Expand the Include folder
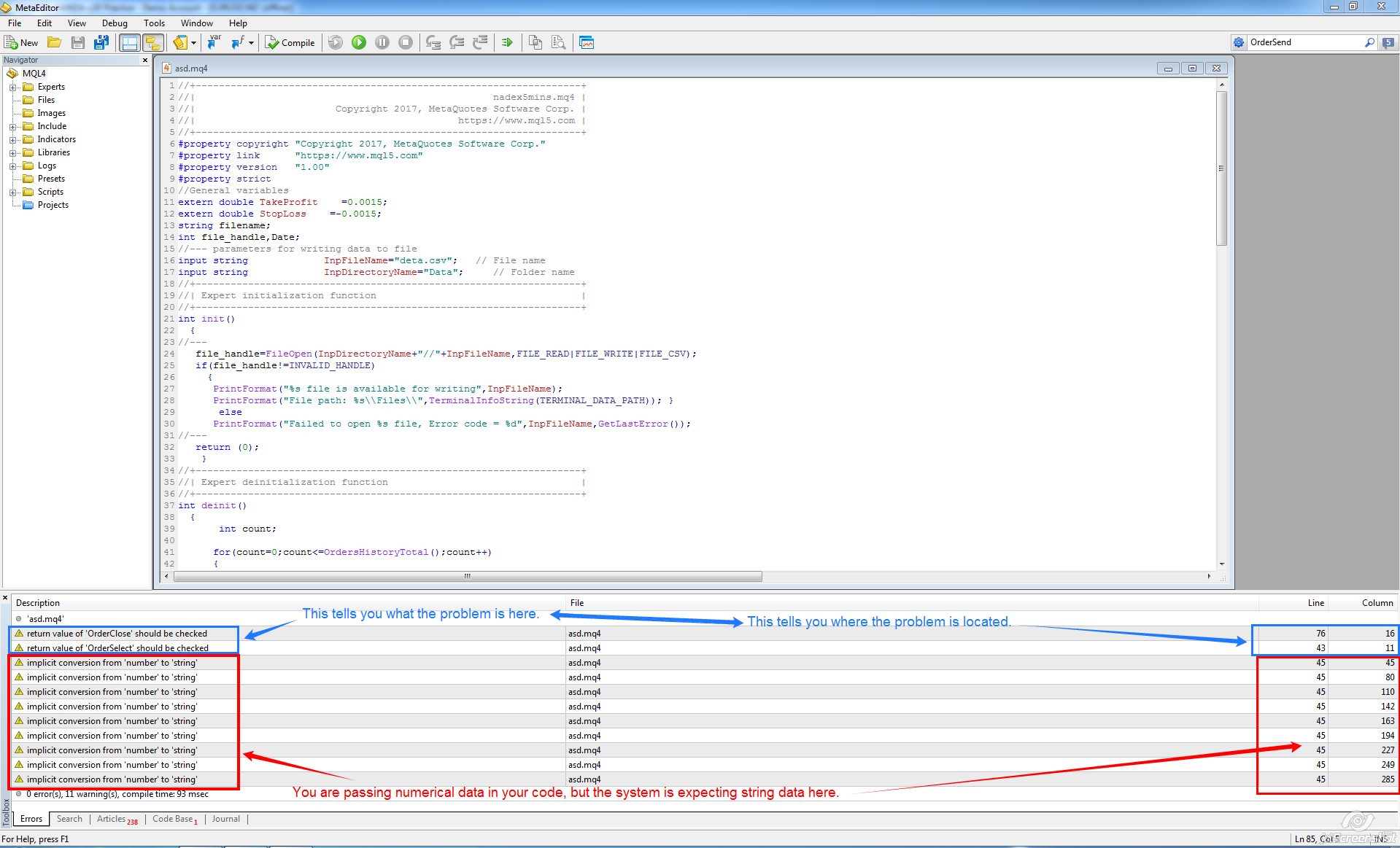The width and height of the screenshot is (1400, 848). [x=12, y=127]
